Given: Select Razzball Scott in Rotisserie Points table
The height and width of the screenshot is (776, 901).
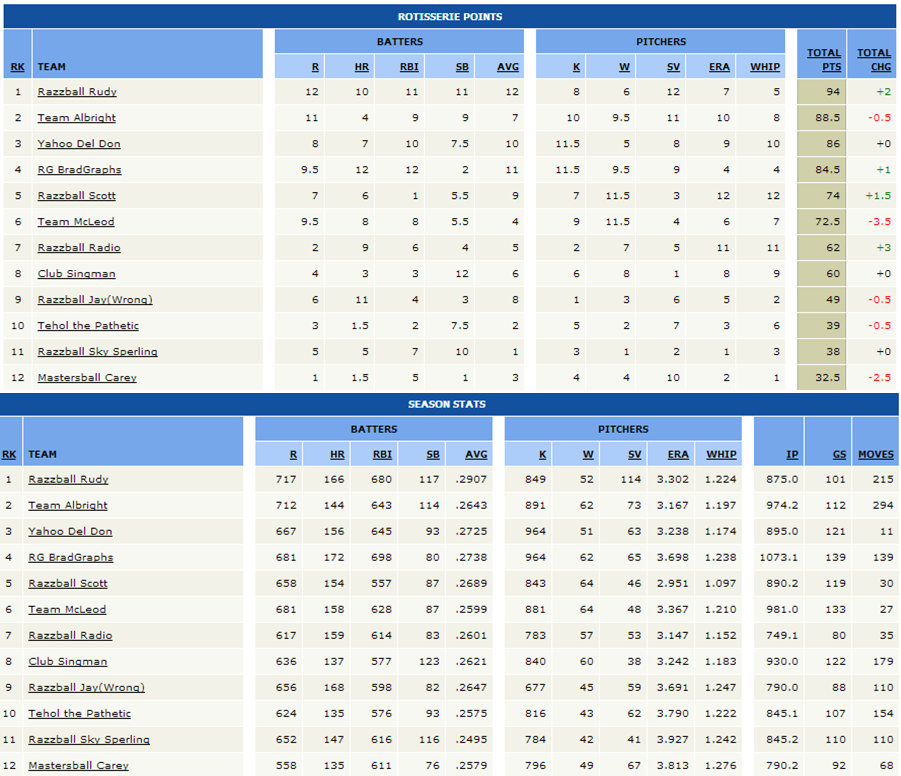Looking at the screenshot, I should point(76,195).
